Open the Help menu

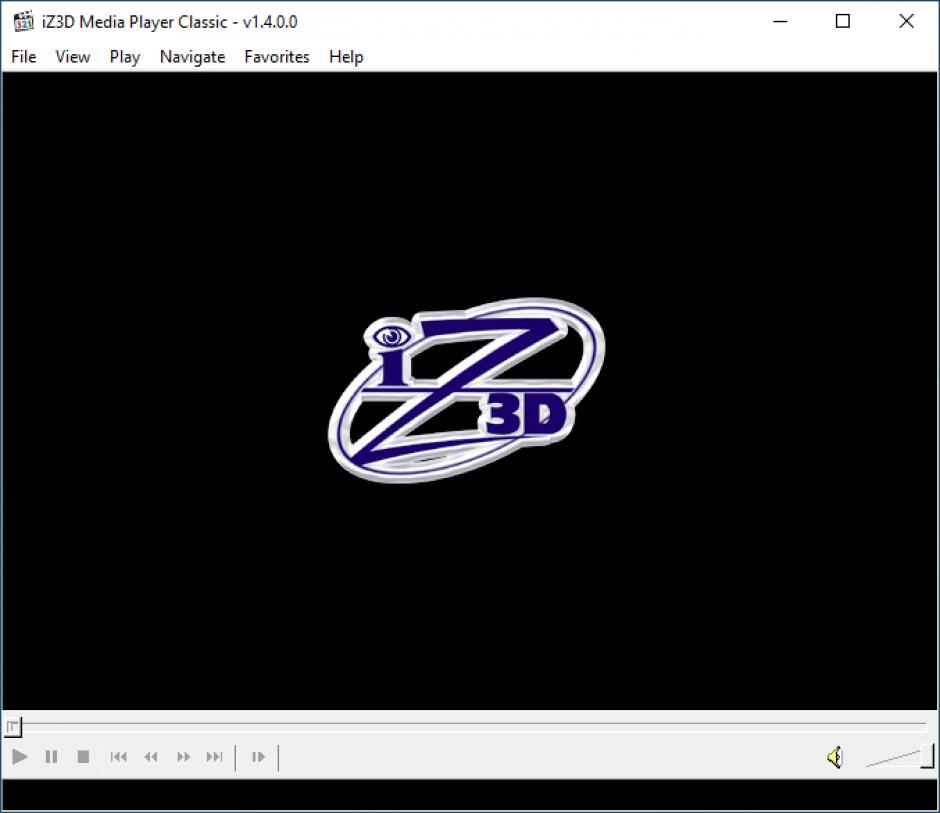[346, 57]
